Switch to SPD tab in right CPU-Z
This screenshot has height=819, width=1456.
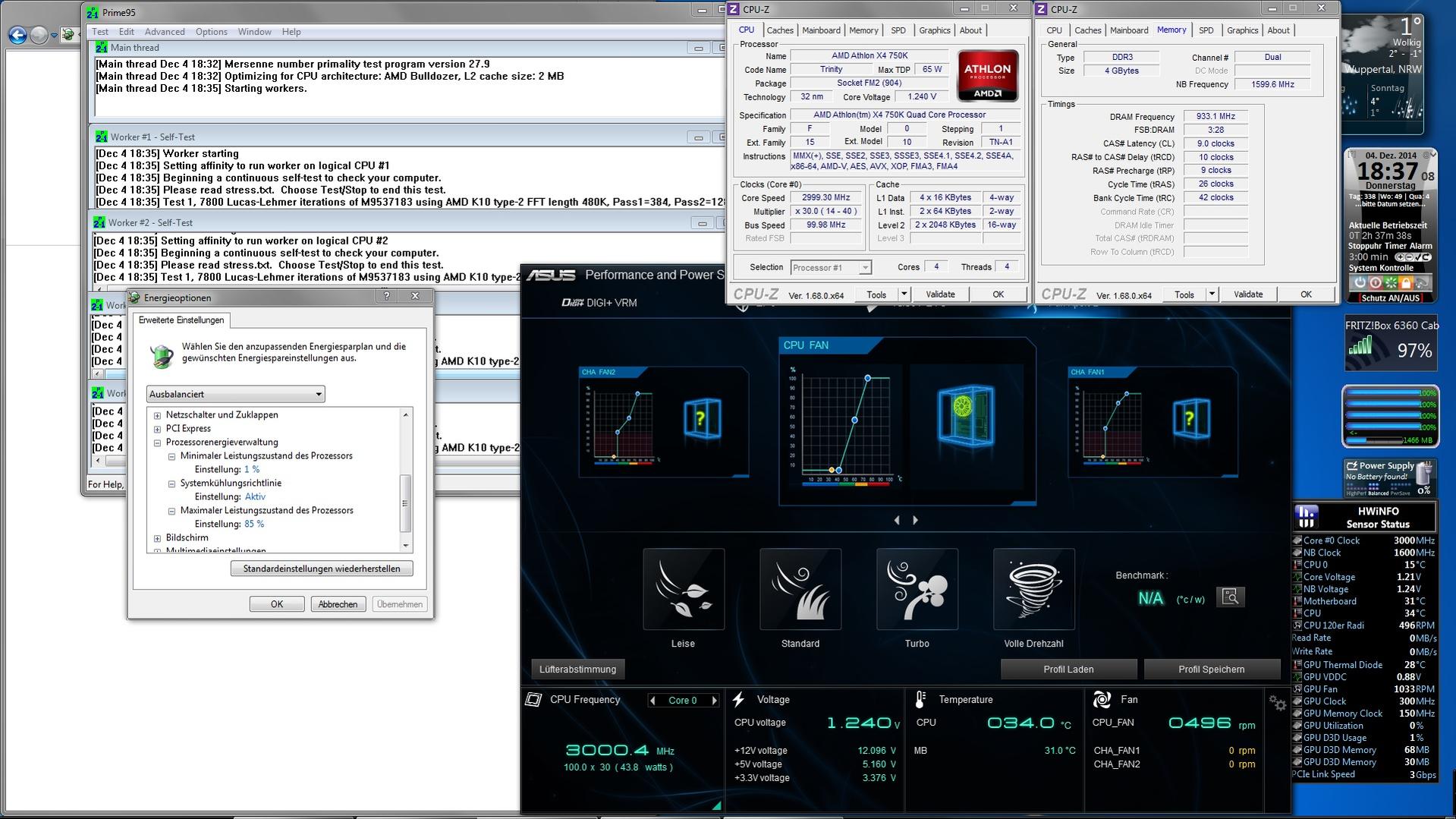coord(1206,30)
